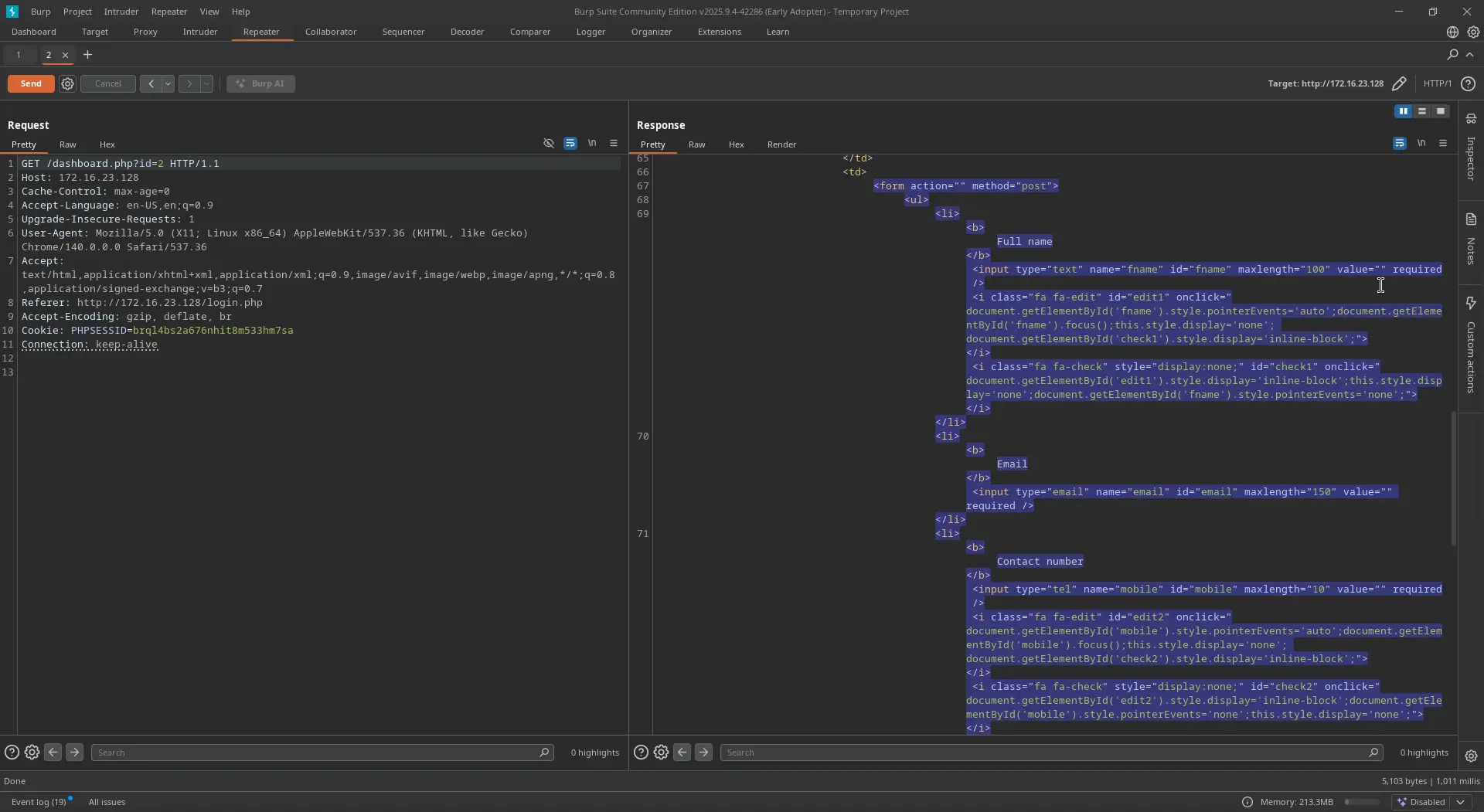This screenshot has width=1484, height=812.
Task: Click the memory usage bar
Action: 1362,802
